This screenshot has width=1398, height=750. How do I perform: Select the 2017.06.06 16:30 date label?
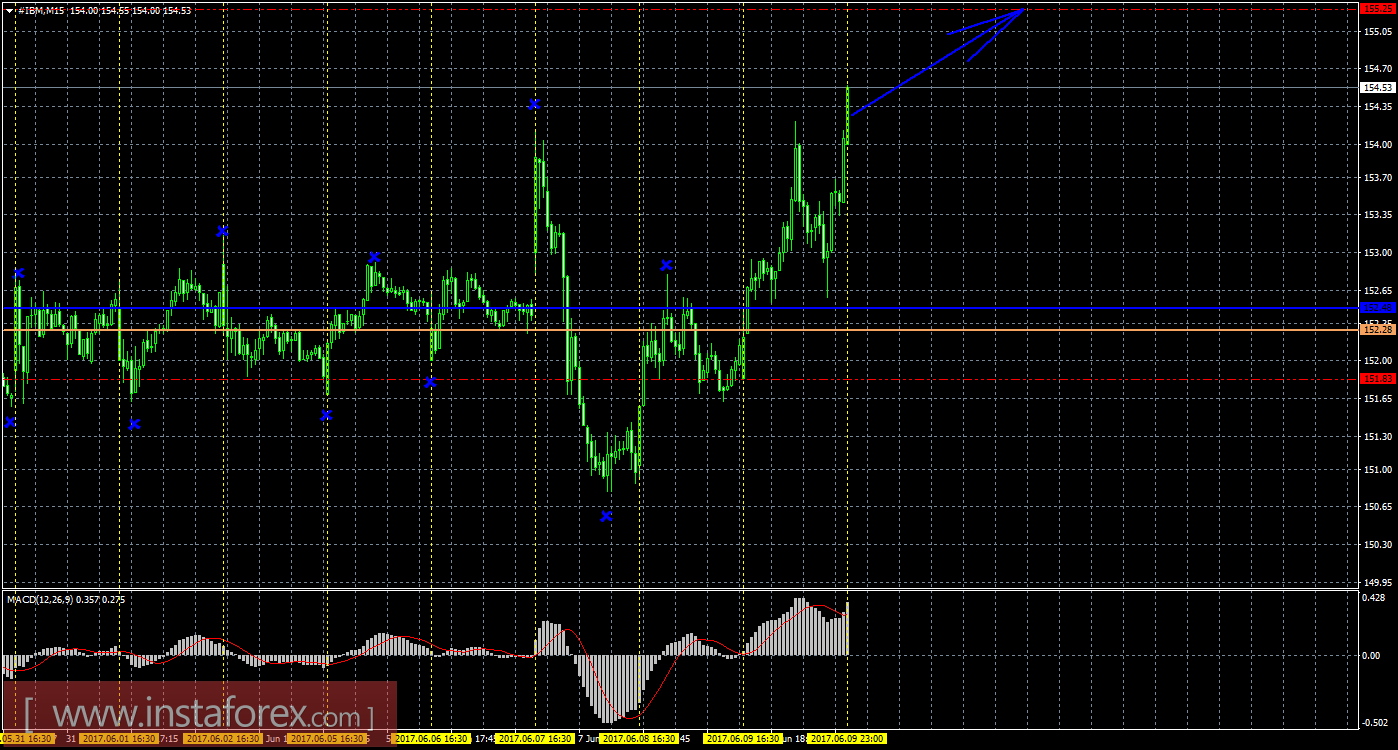point(432,739)
